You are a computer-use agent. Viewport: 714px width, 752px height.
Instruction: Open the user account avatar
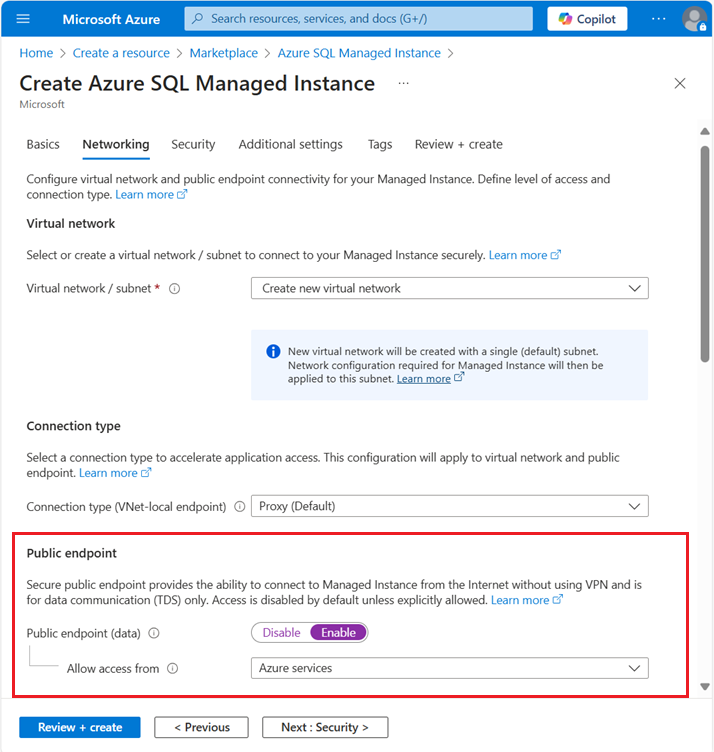[x=694, y=19]
